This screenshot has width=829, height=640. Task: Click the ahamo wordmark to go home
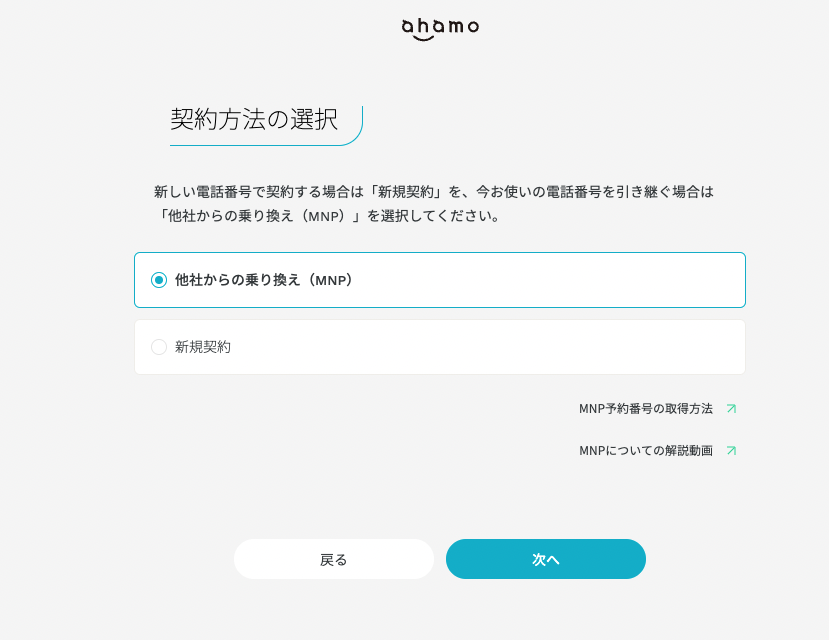[438, 27]
